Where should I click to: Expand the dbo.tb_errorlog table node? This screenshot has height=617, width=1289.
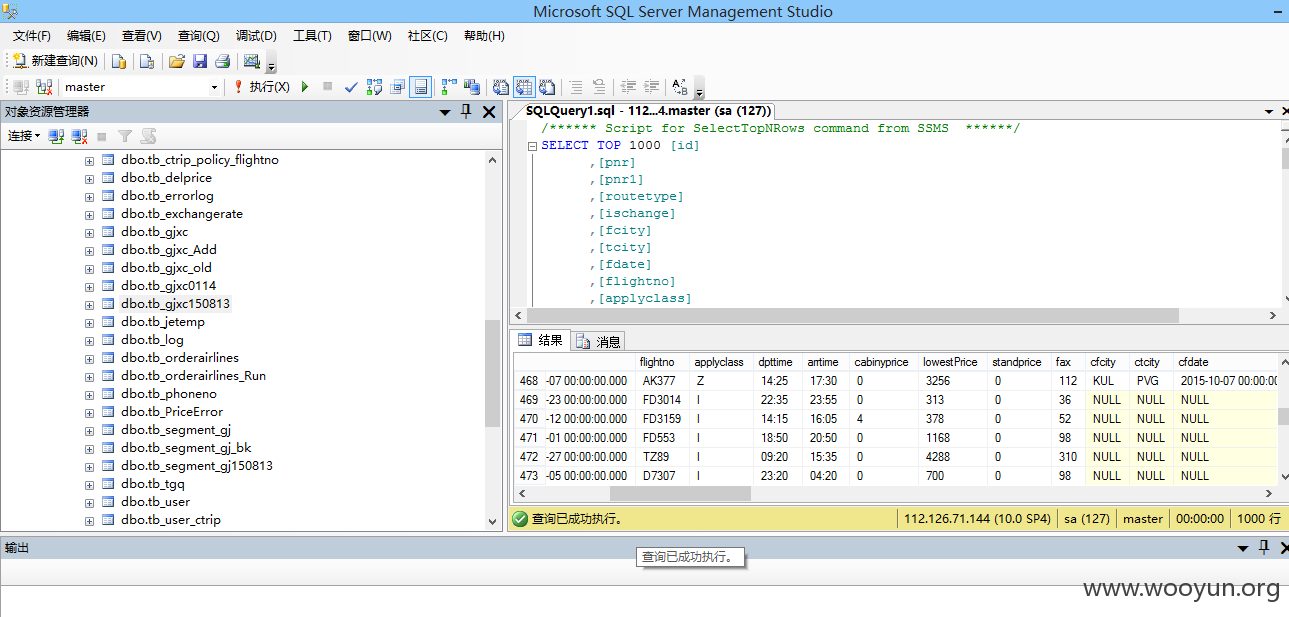click(89, 196)
